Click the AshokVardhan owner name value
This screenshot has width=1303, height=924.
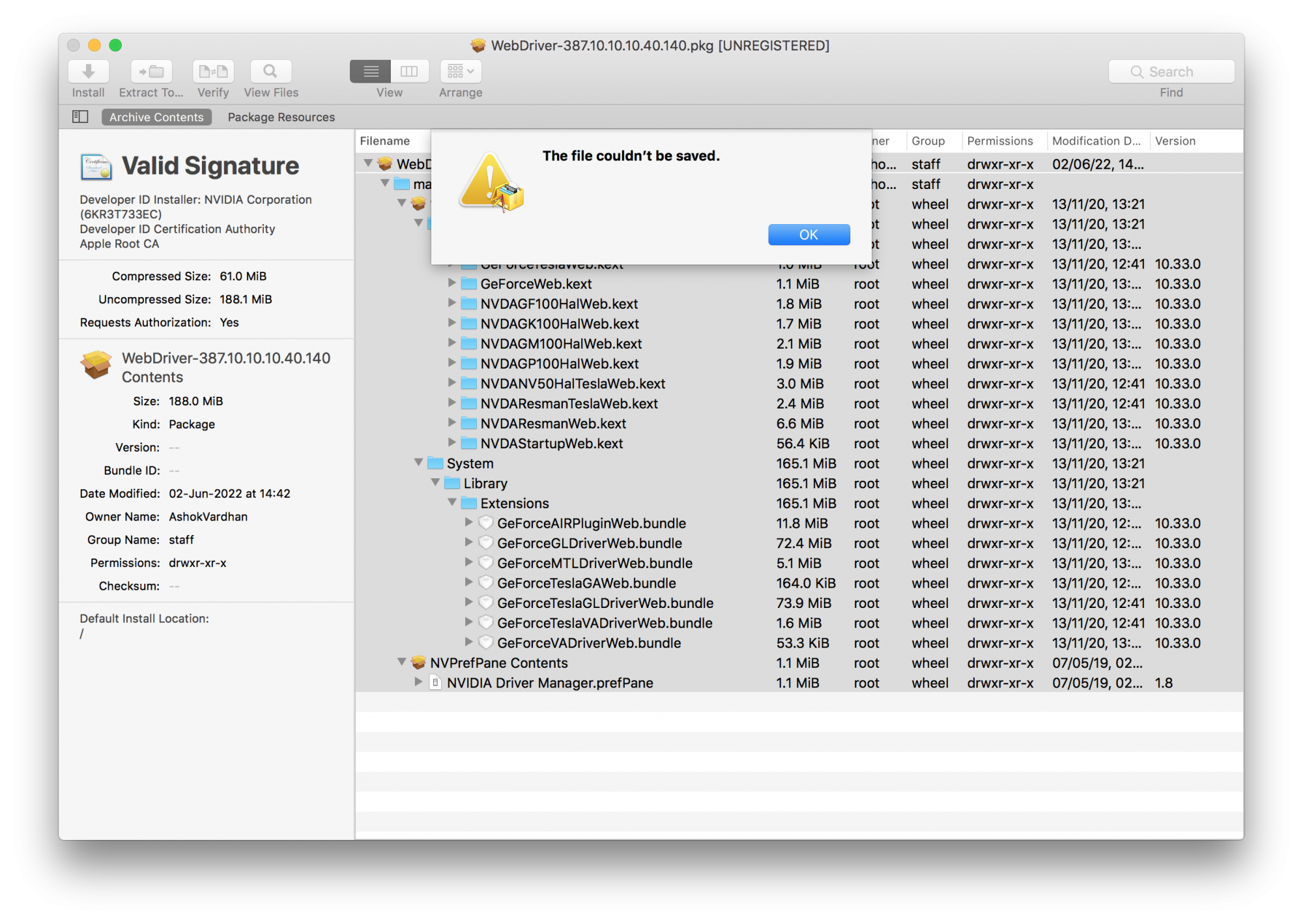(208, 517)
